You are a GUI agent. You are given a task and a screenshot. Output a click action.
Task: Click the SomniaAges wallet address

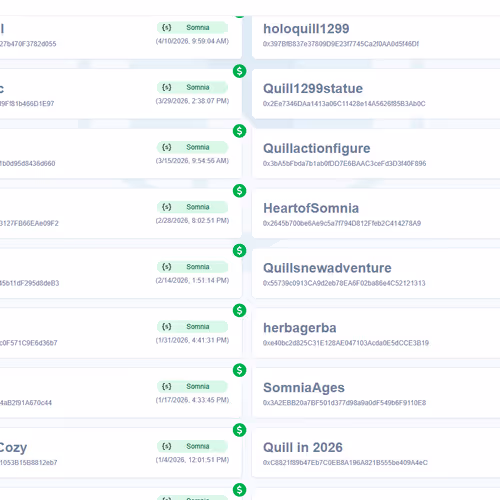point(344,403)
